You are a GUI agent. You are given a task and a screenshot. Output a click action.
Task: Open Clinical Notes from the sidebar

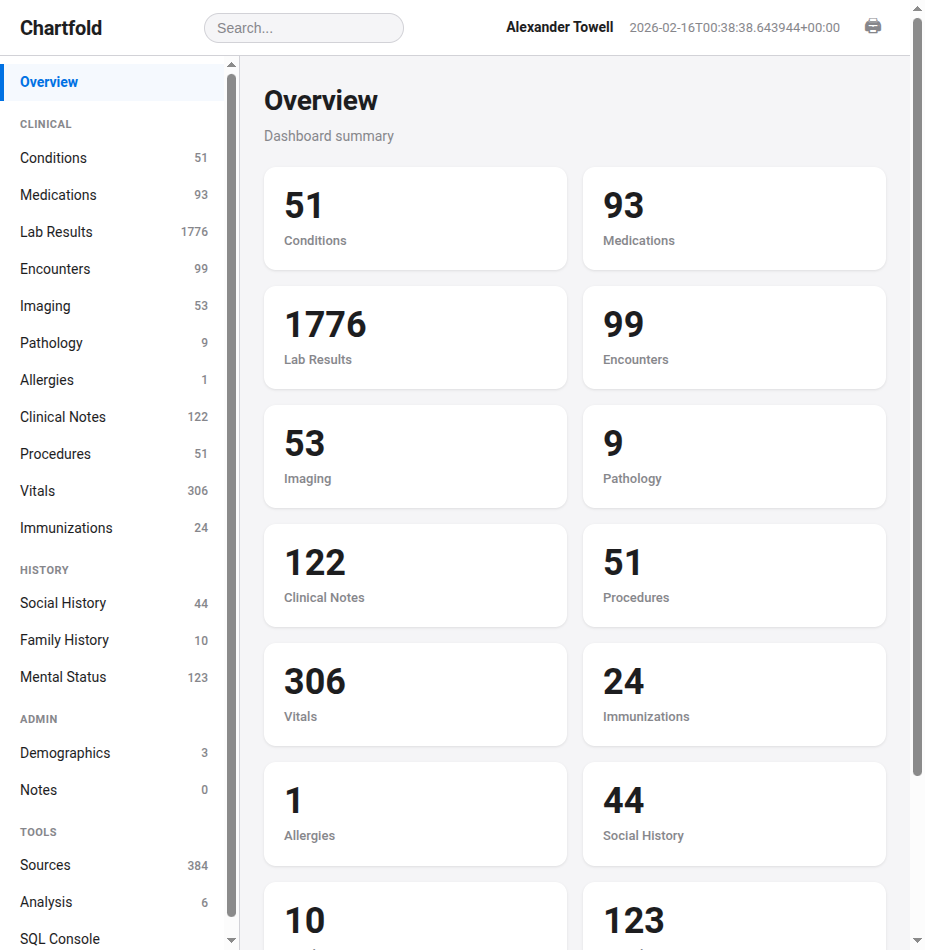click(x=63, y=417)
